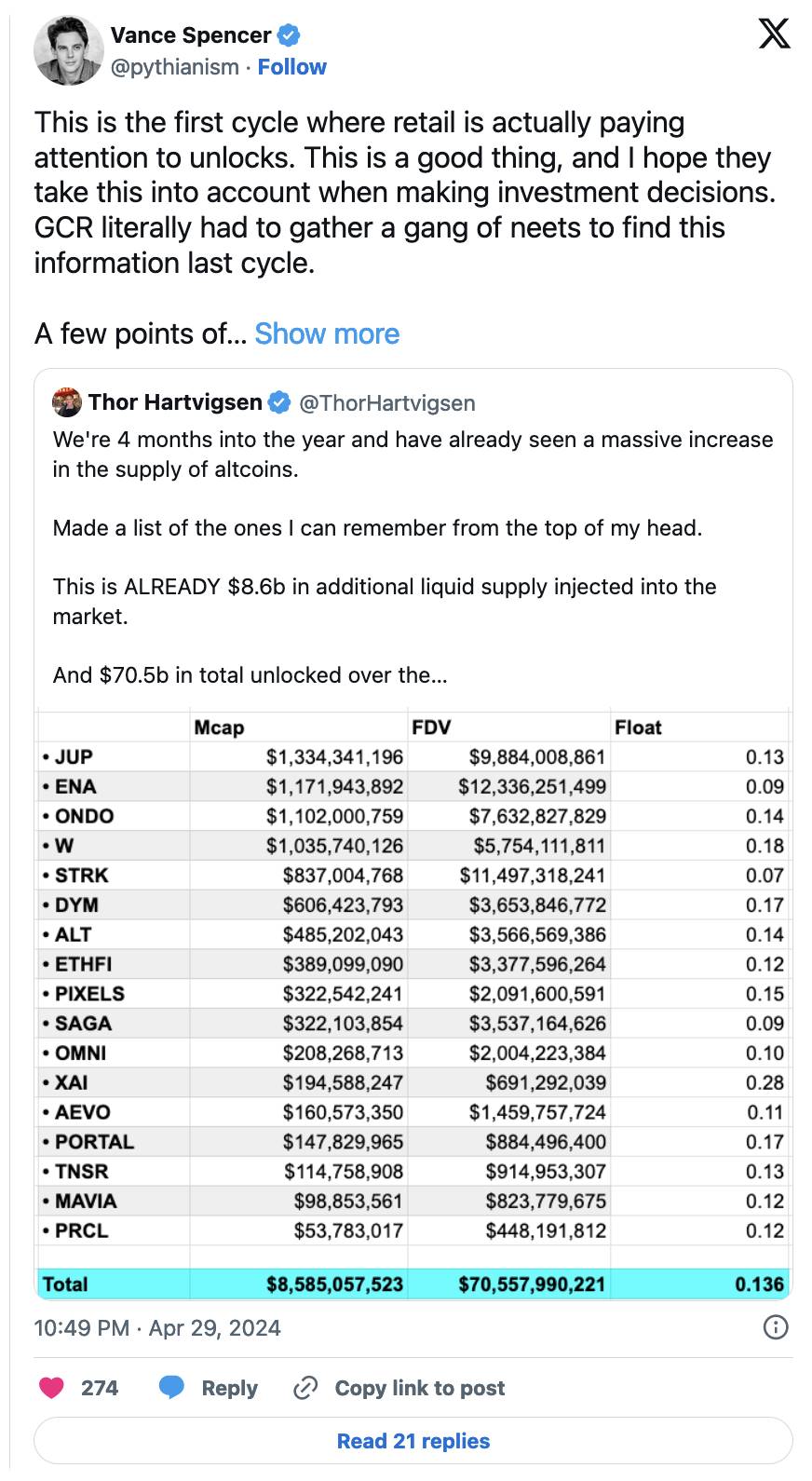
Task: Click the copy link chain icon
Action: pyautogui.click(x=305, y=1388)
